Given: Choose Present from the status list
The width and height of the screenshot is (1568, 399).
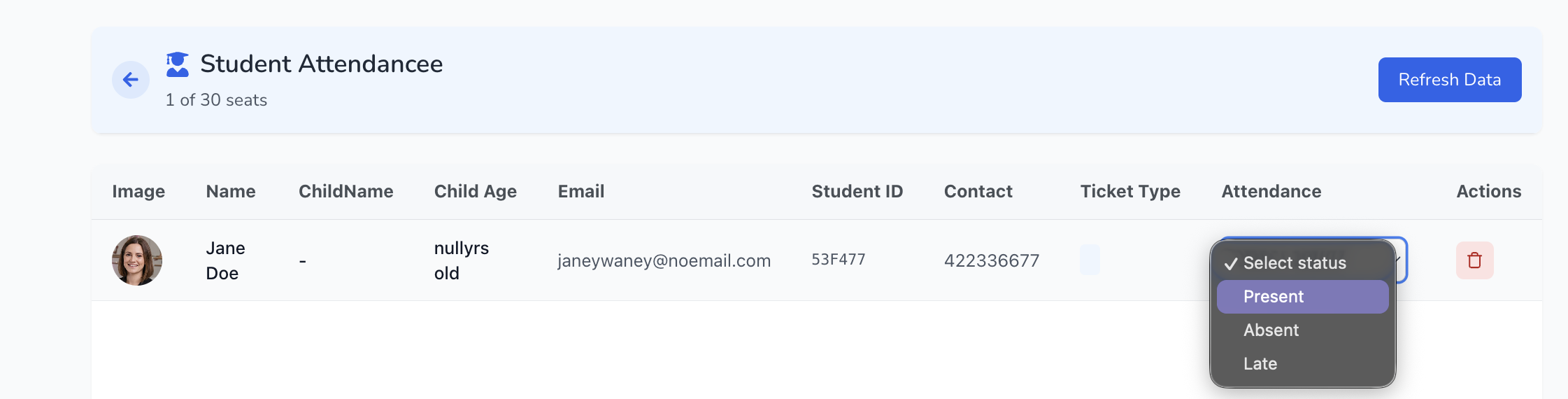Looking at the screenshot, I should tap(1302, 297).
